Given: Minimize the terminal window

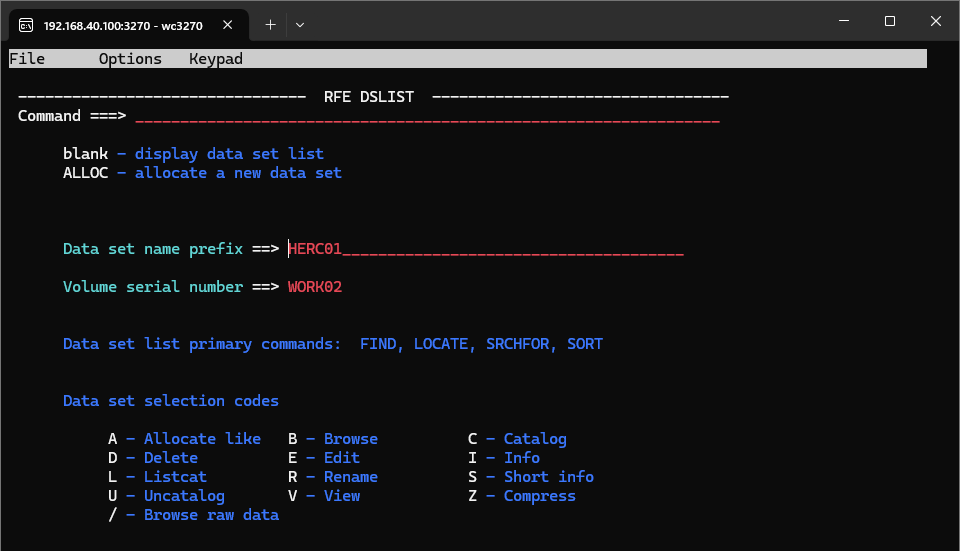Looking at the screenshot, I should [x=844, y=21].
